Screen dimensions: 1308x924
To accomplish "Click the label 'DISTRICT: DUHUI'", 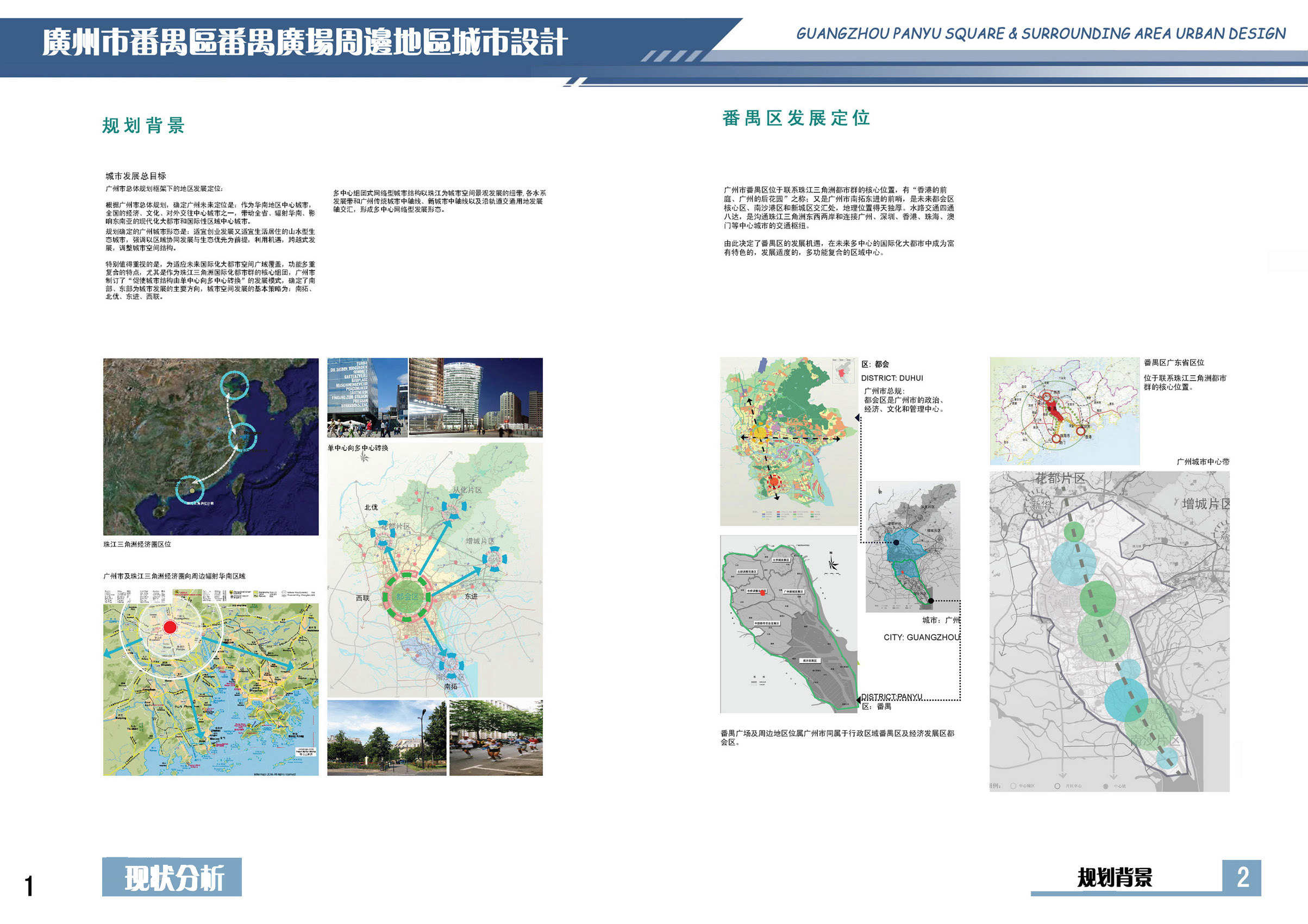I will (x=892, y=378).
